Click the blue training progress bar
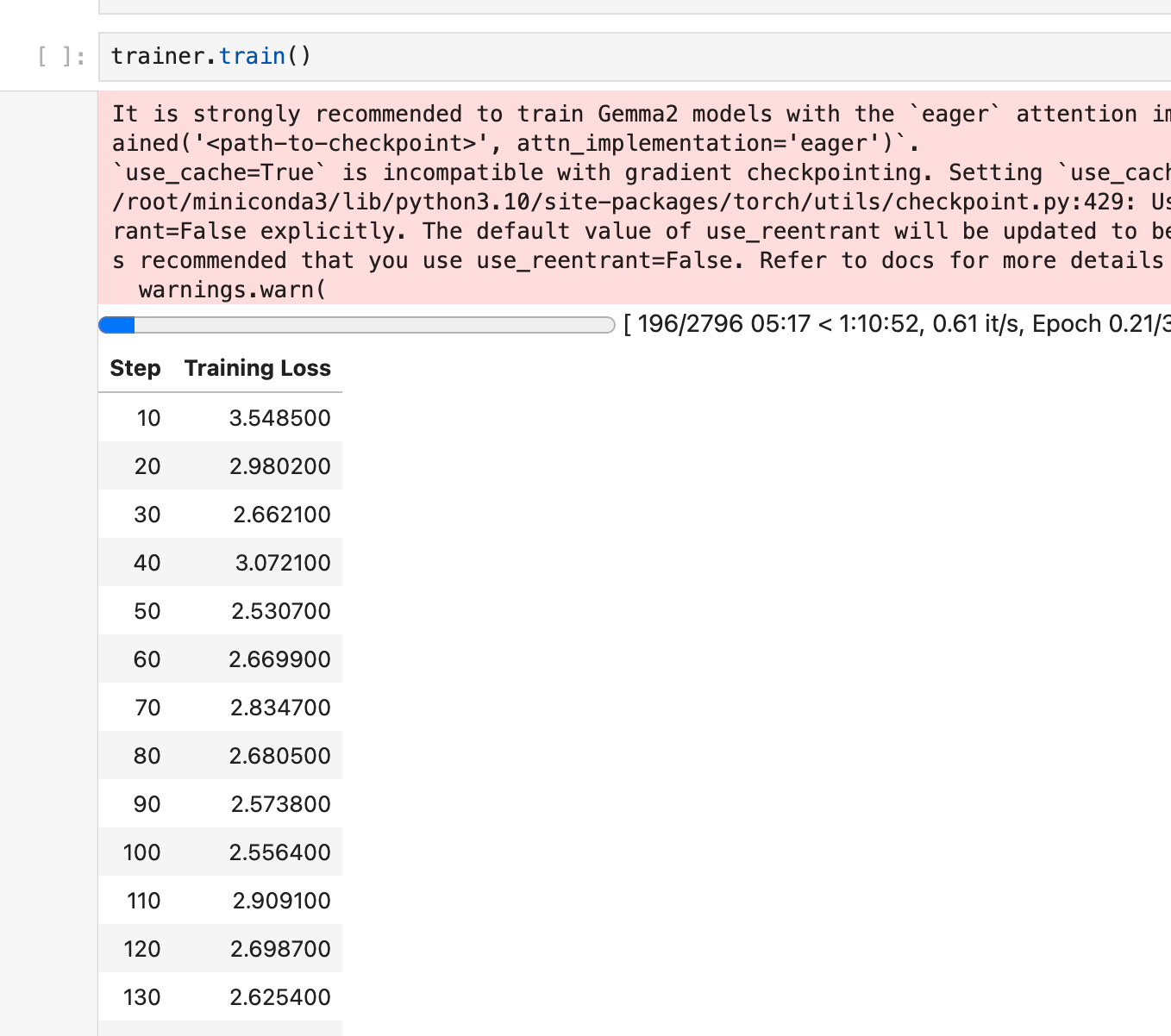 coord(356,325)
